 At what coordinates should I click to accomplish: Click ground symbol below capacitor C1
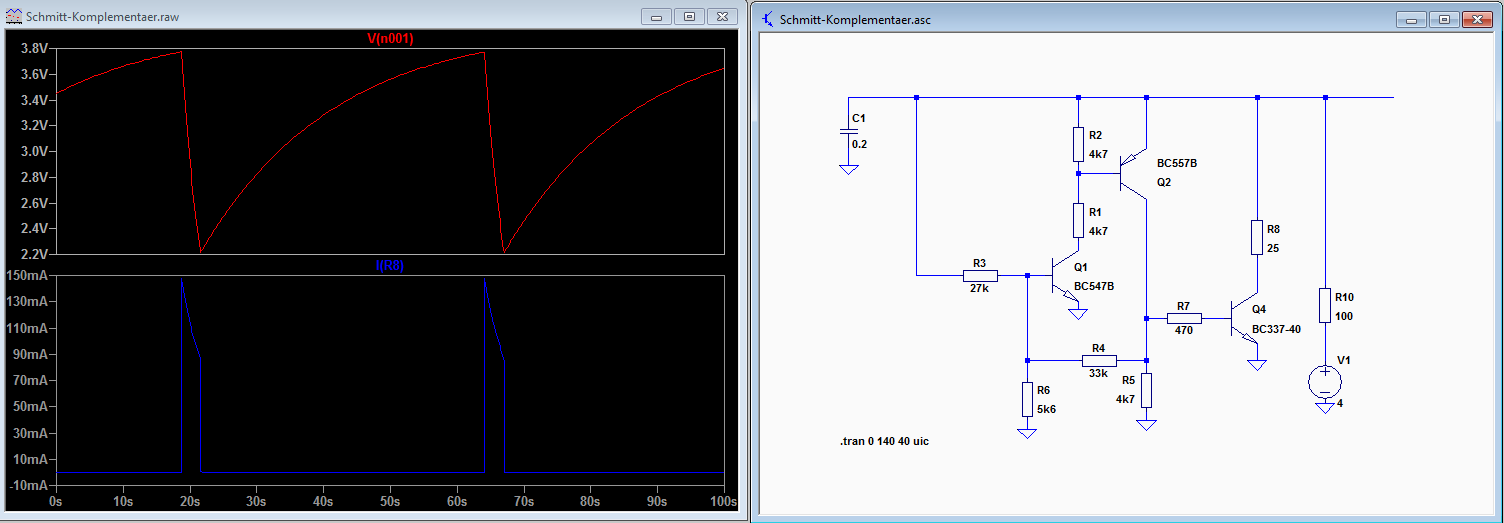tap(848, 170)
